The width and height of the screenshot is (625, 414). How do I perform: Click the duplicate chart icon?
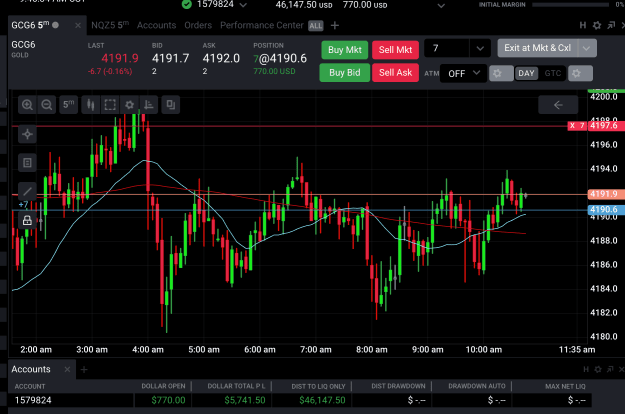click(171, 105)
